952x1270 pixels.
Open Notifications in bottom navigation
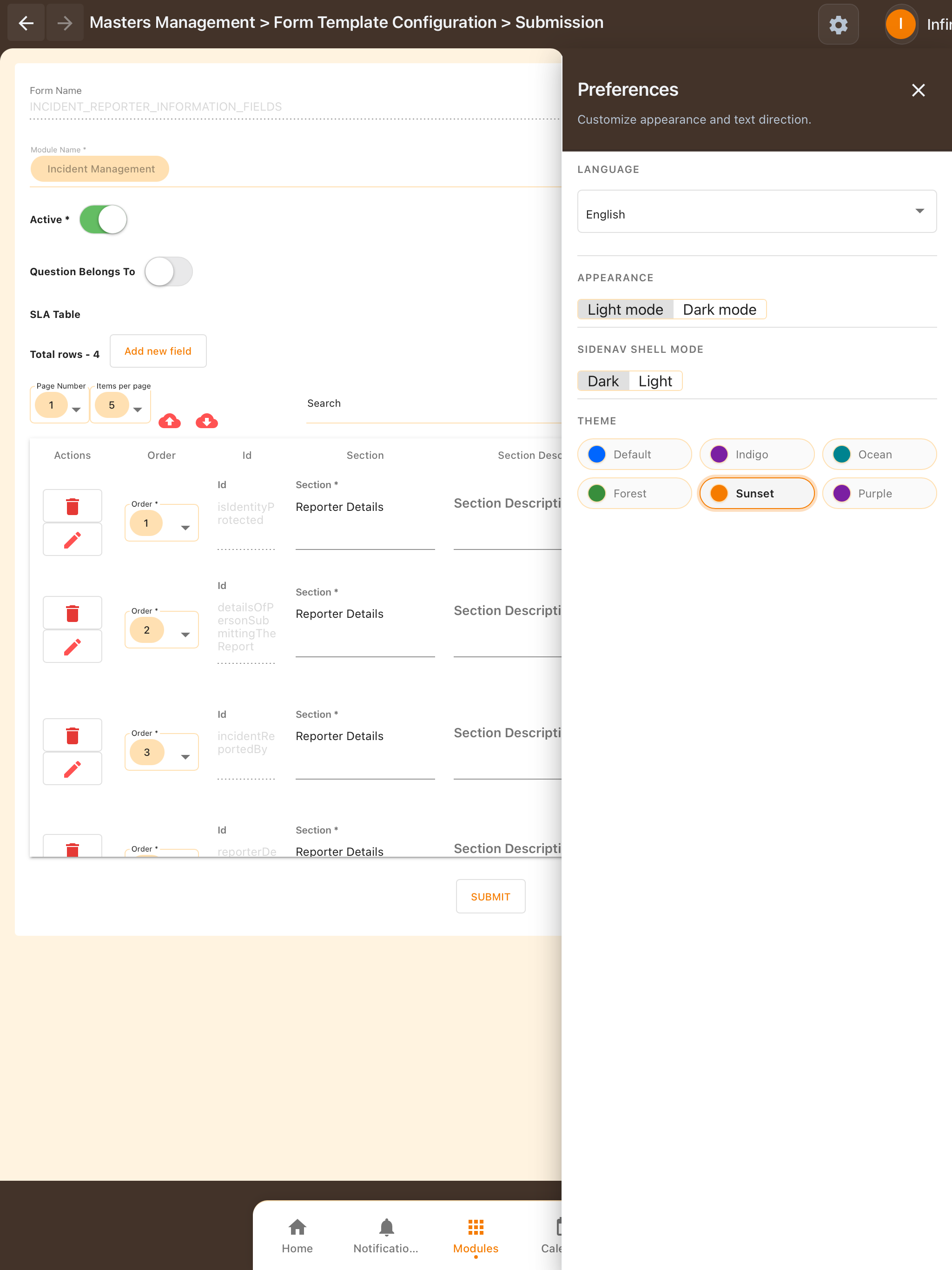tap(386, 1236)
